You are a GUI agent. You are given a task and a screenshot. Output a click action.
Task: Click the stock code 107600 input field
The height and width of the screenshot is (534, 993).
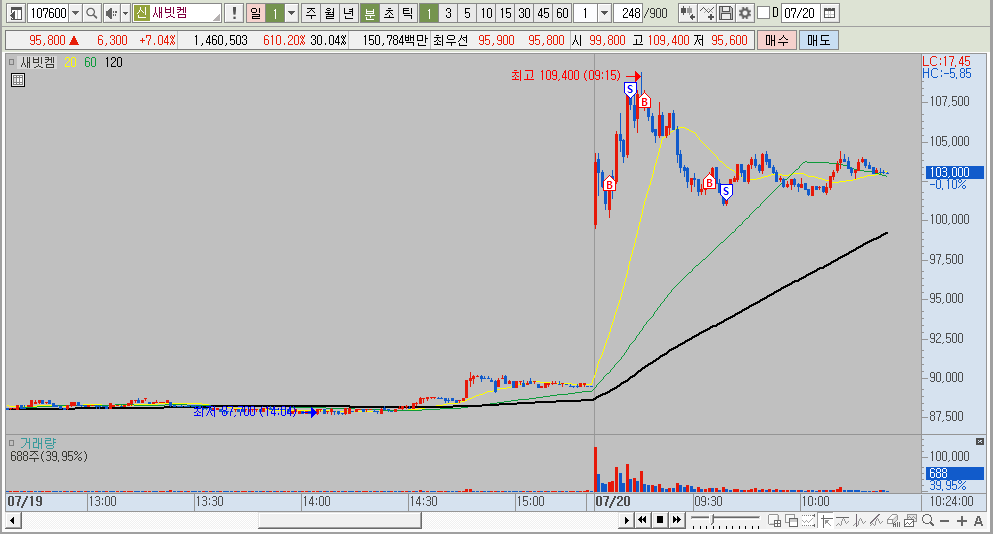point(48,13)
